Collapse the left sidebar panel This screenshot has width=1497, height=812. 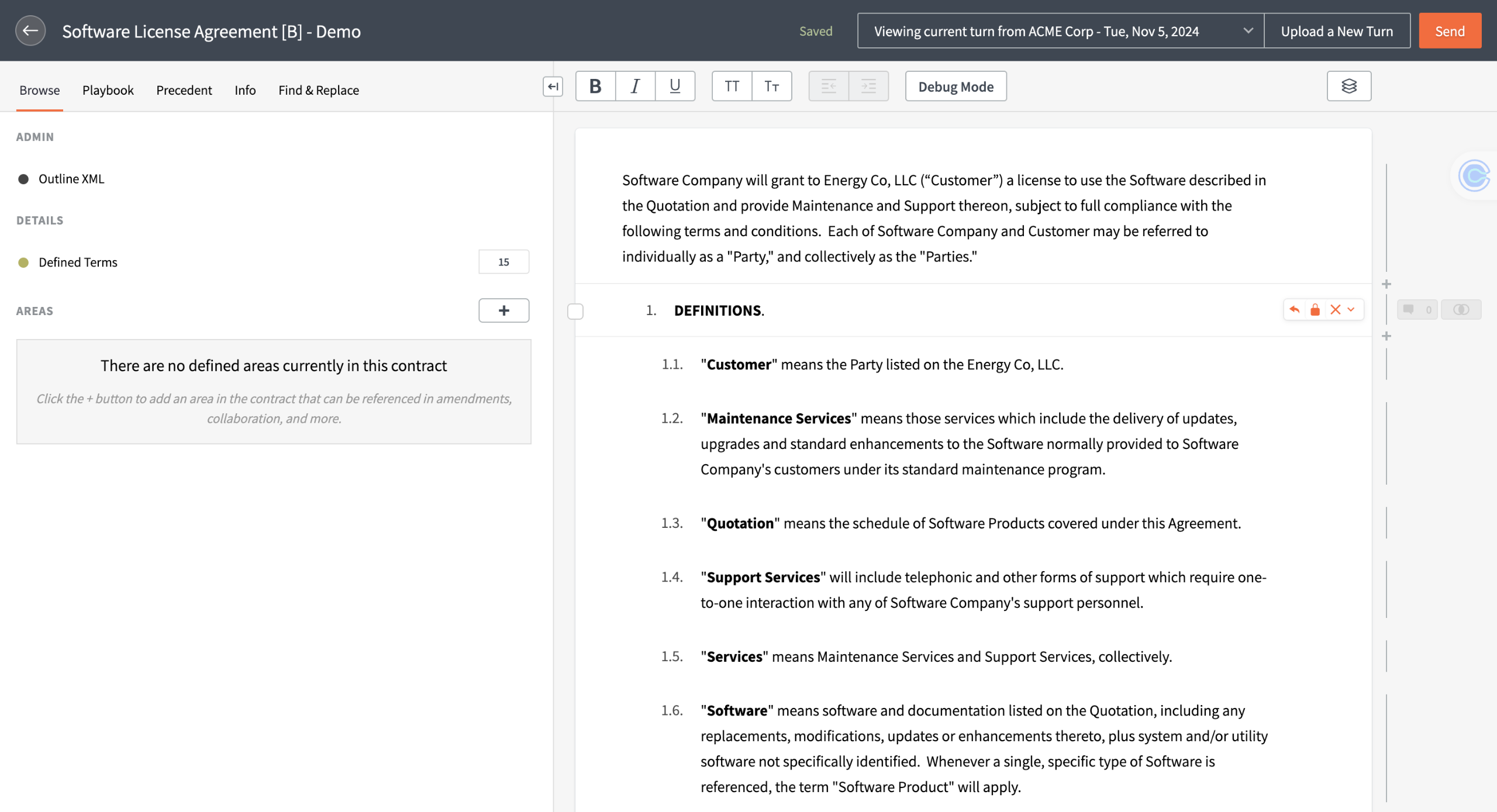click(x=553, y=87)
